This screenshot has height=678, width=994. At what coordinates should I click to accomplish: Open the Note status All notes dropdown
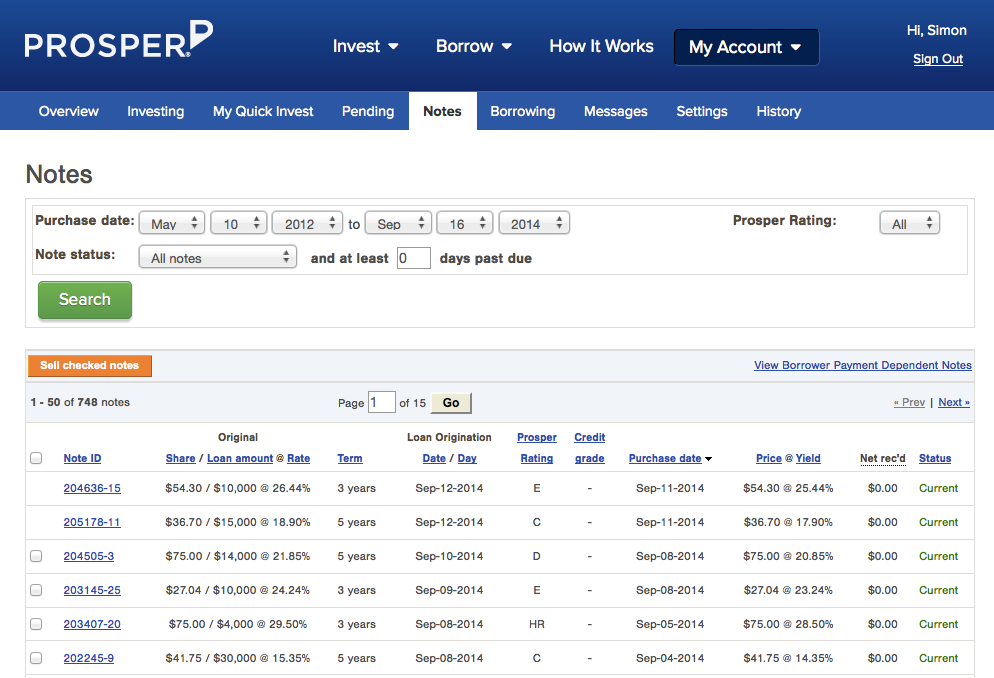217,258
